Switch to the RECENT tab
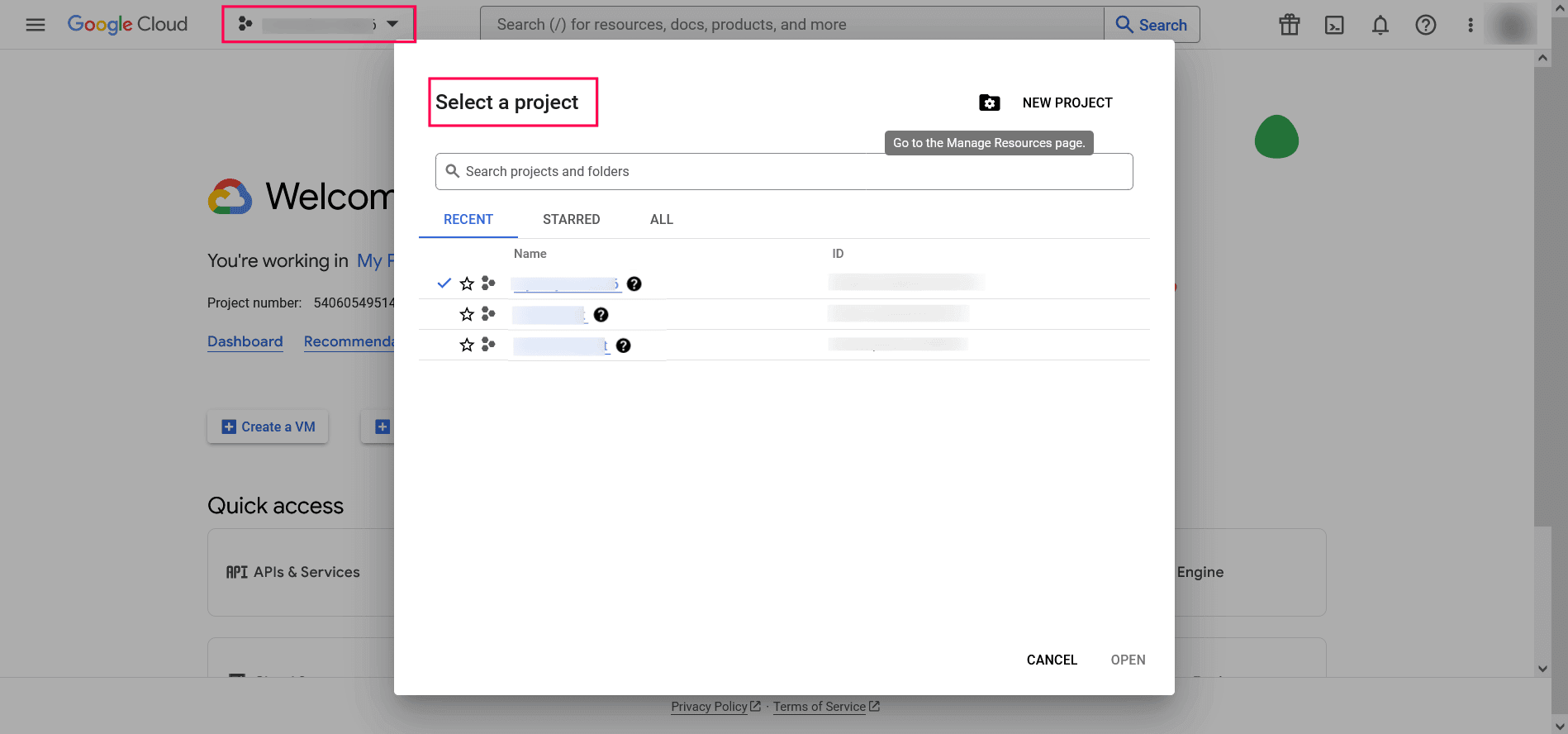The image size is (1568, 734). (468, 219)
